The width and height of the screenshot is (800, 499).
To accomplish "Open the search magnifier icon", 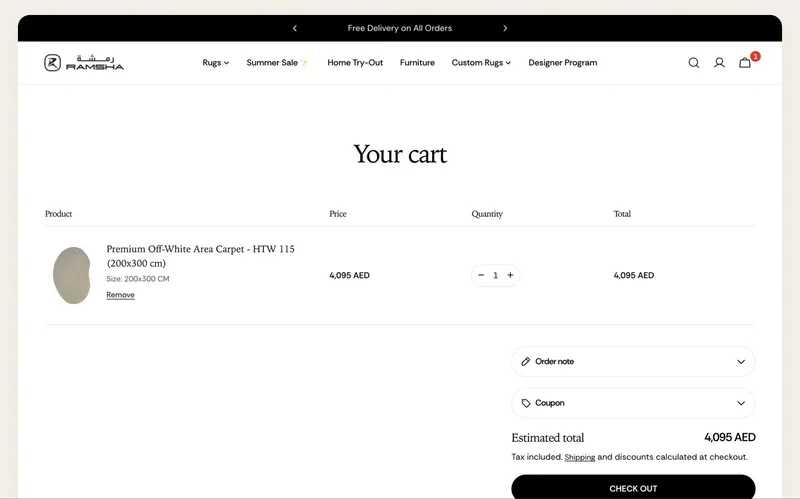I will point(693,63).
